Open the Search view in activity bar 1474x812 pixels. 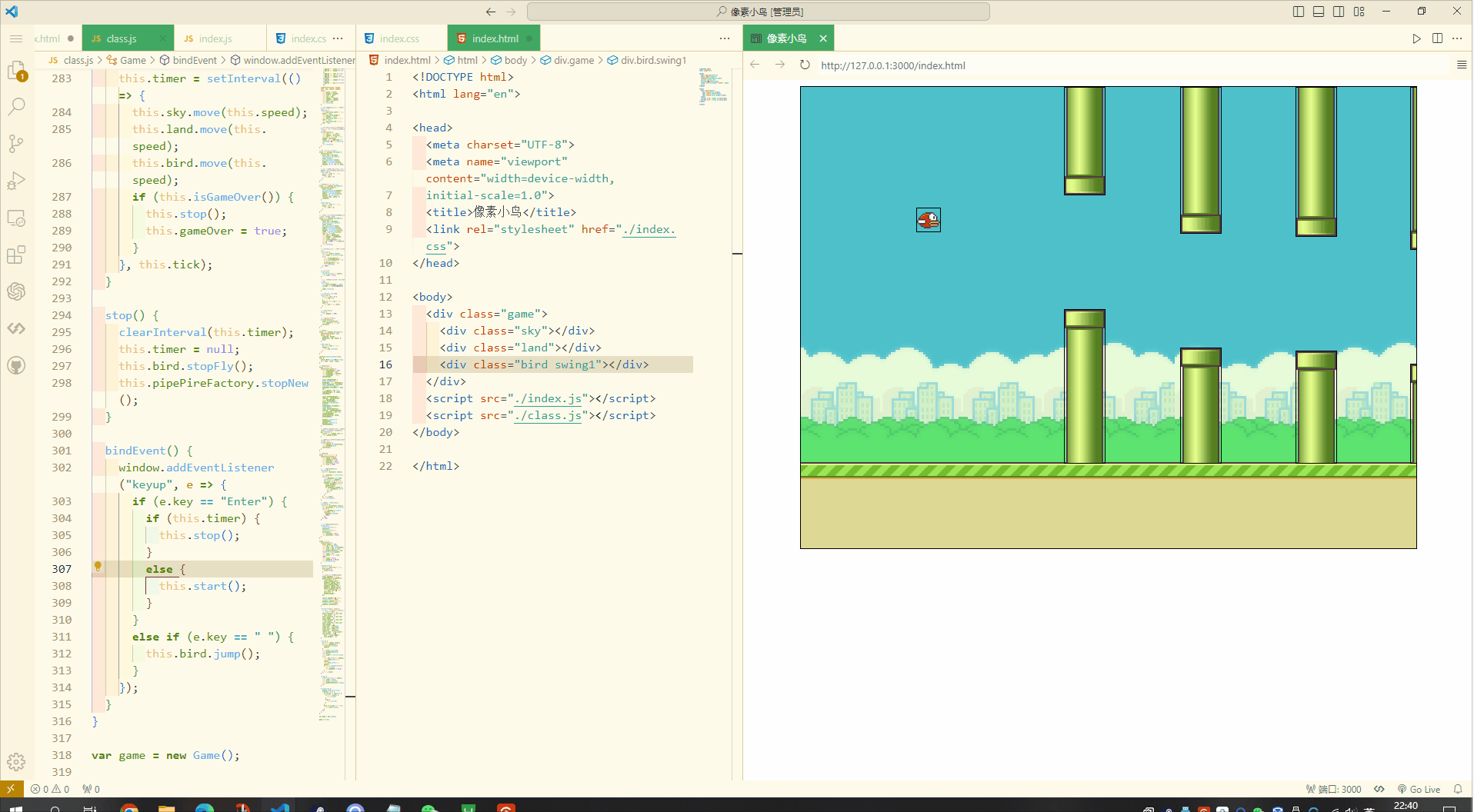16,107
